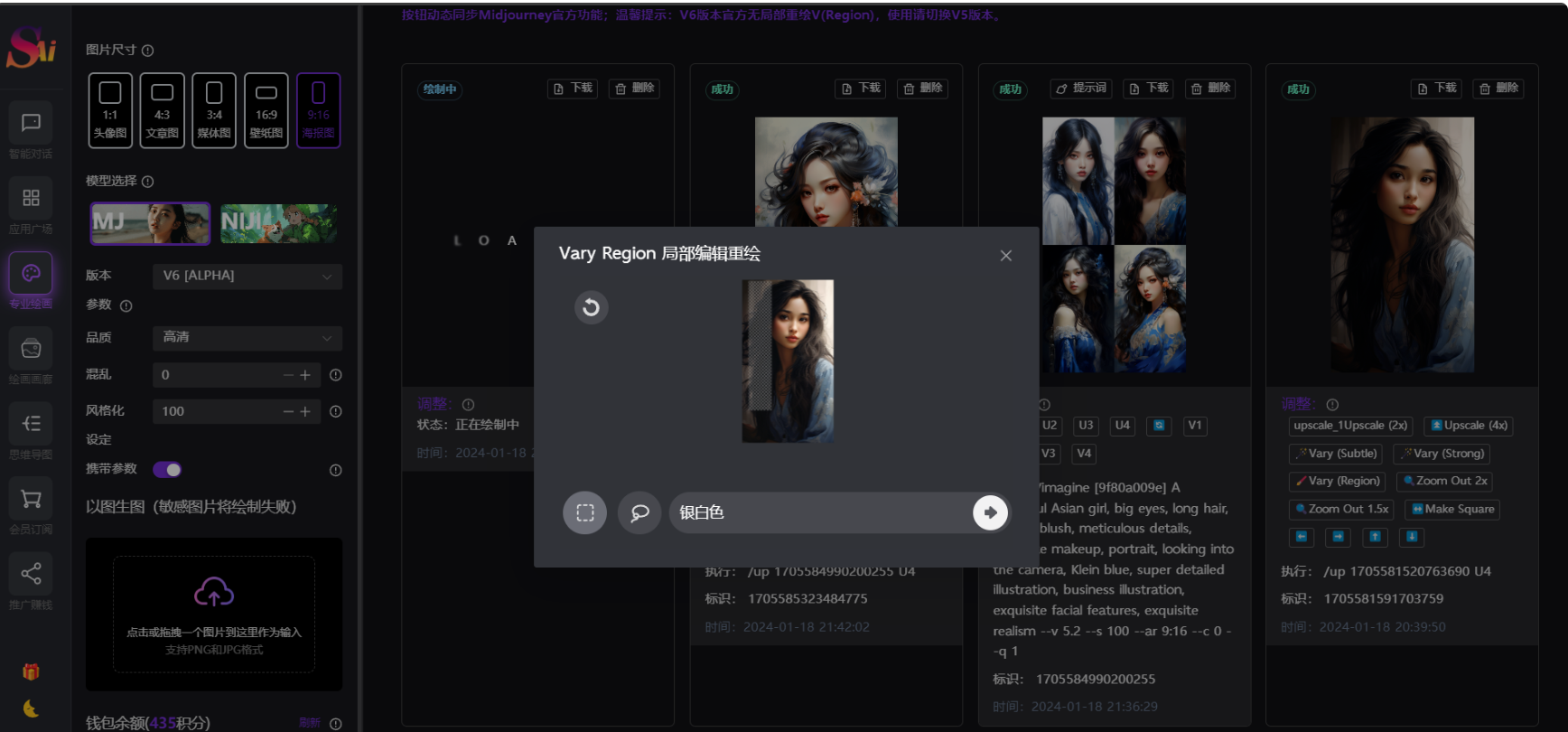Click the Upscale (4x) button
Image resolution: width=1568 pixels, height=732 pixels.
[x=1469, y=426]
